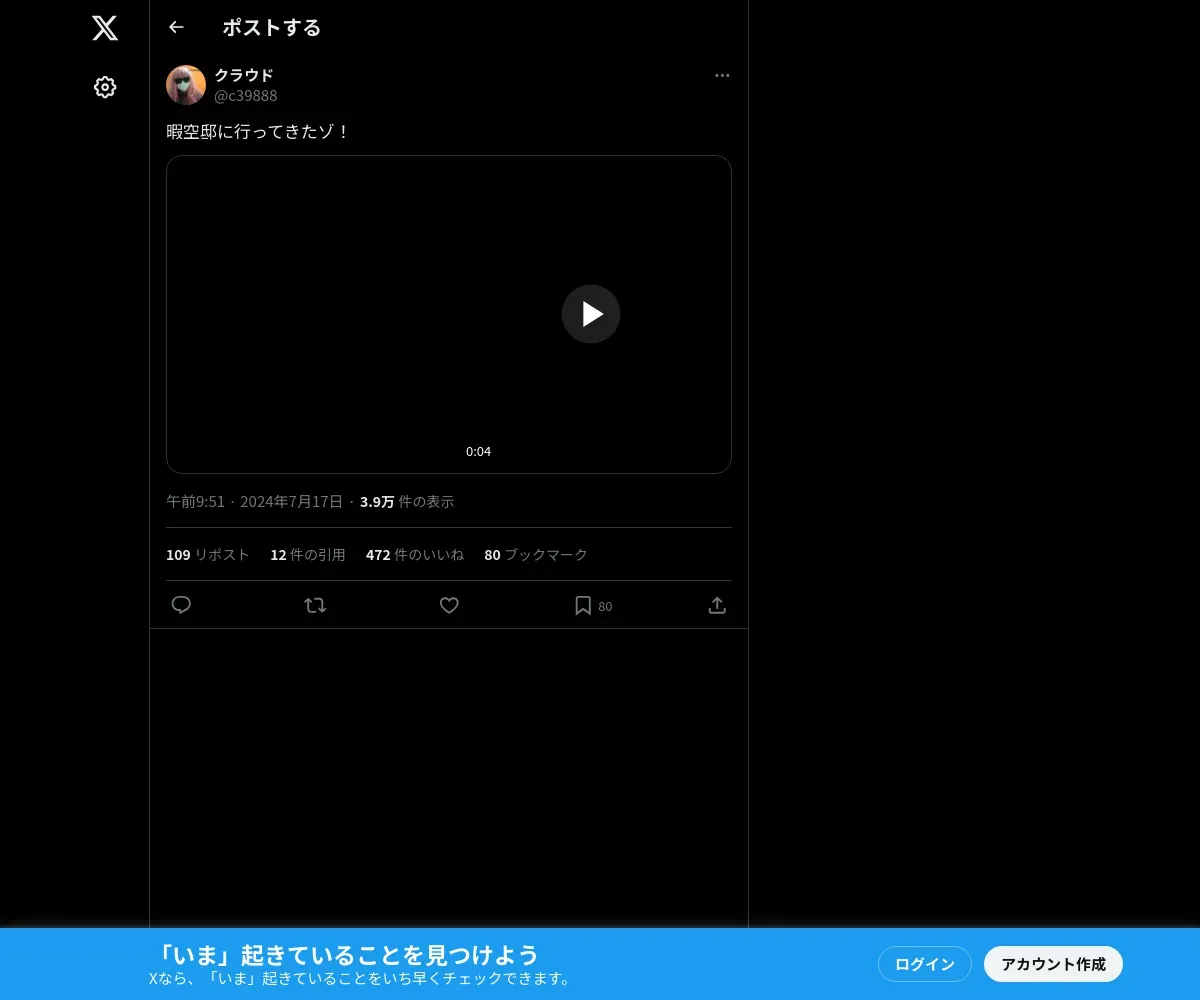Bookmark the post with bookmark icon
This screenshot has height=1000, width=1200.
tap(583, 605)
